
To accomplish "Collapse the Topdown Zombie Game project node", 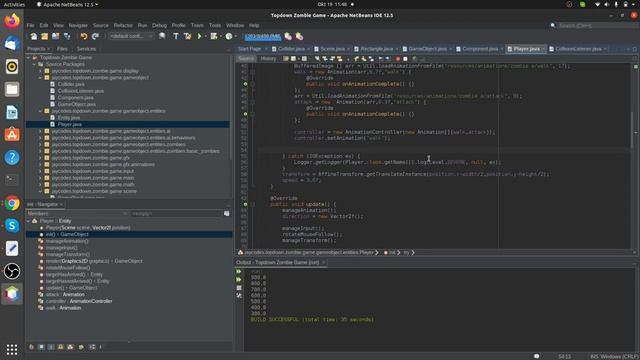I will tap(29, 58).
